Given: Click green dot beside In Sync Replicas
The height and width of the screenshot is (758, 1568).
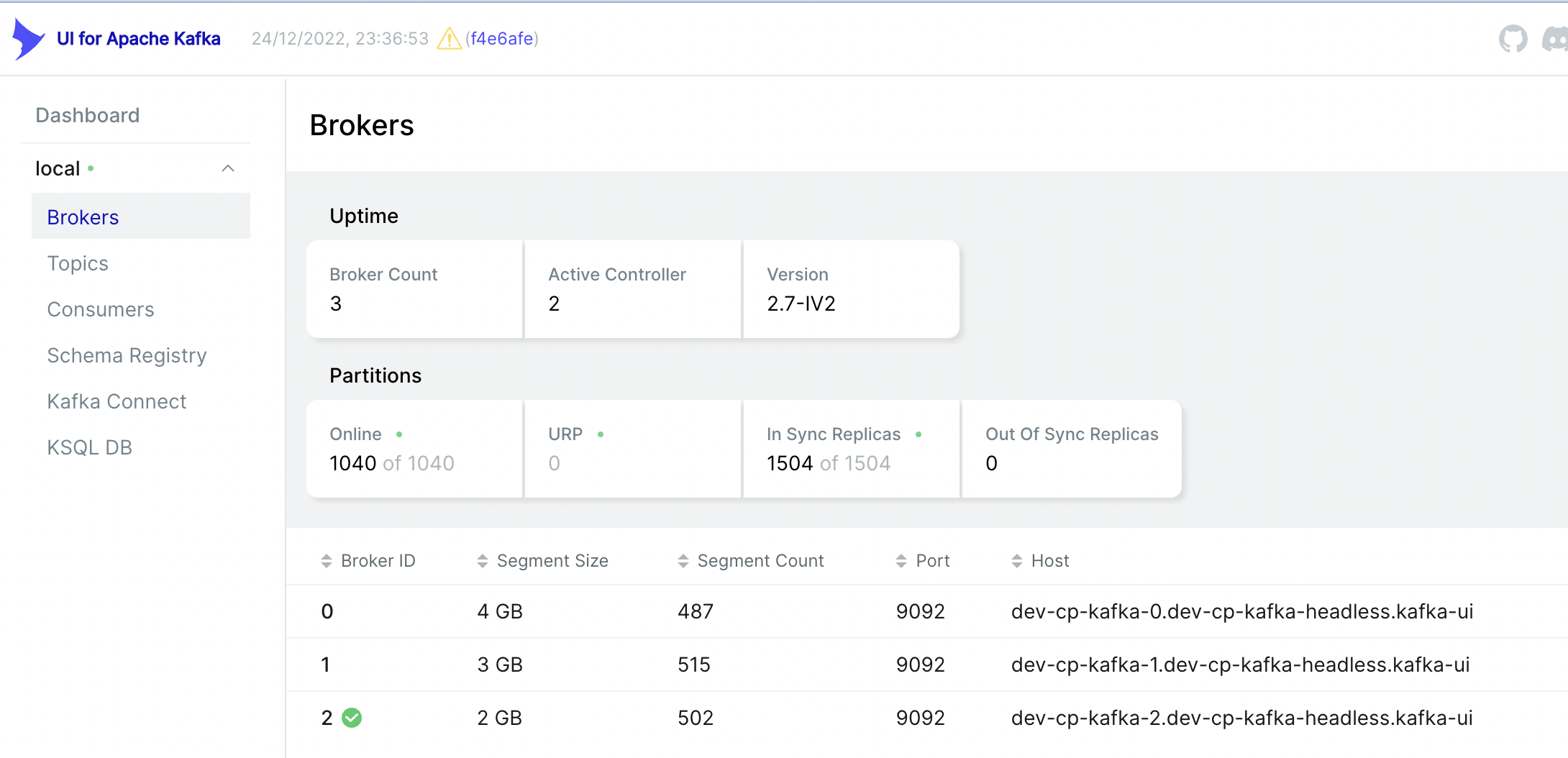Looking at the screenshot, I should pos(919,434).
